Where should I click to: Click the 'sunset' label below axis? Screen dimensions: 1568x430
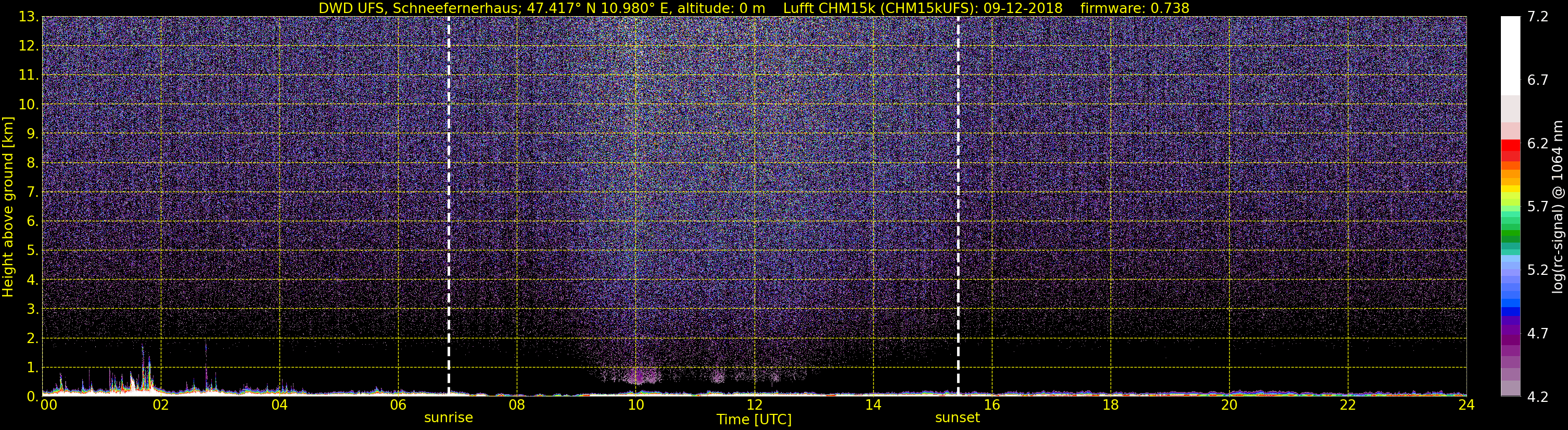958,418
